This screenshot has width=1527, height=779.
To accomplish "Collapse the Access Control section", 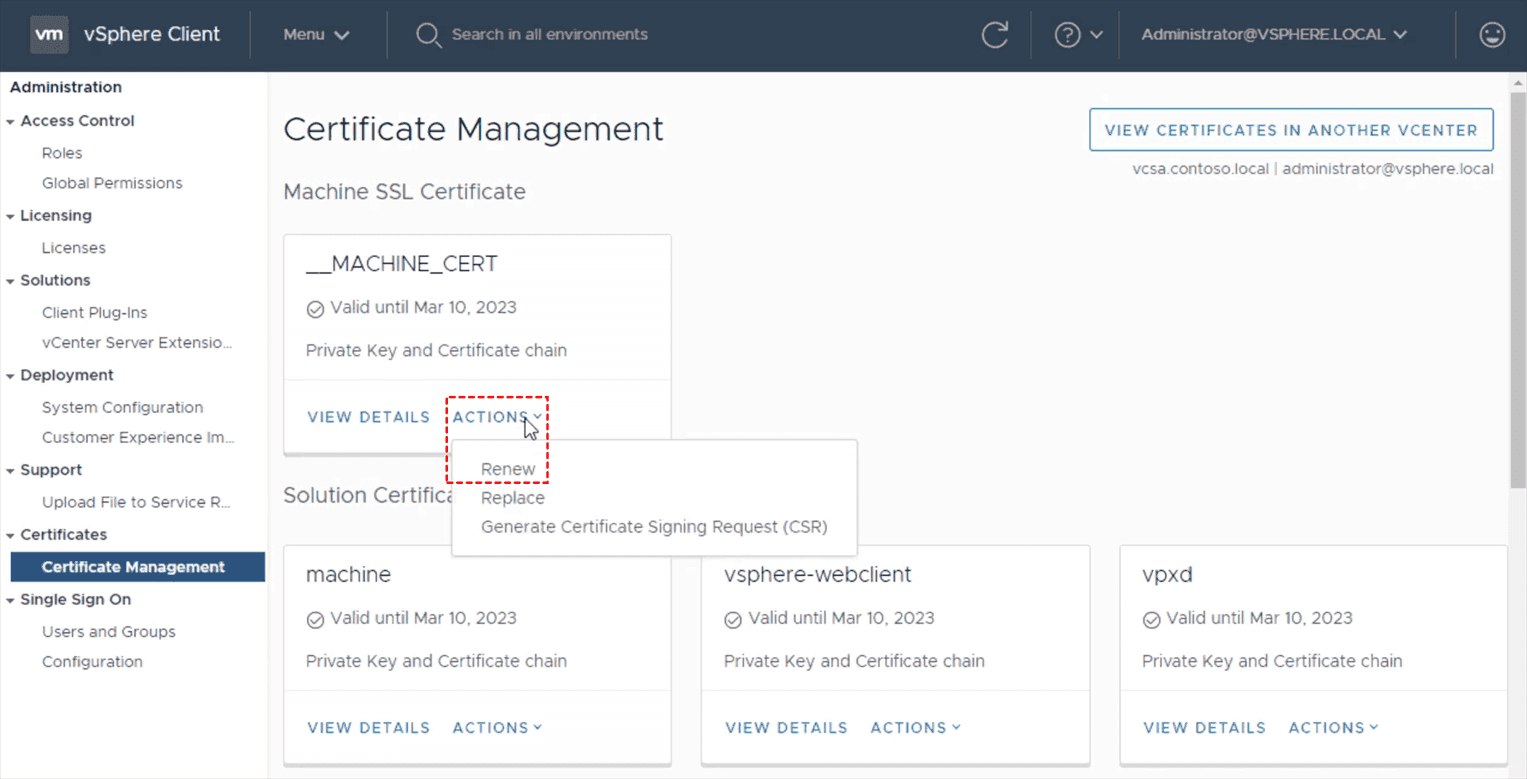I will (x=11, y=121).
